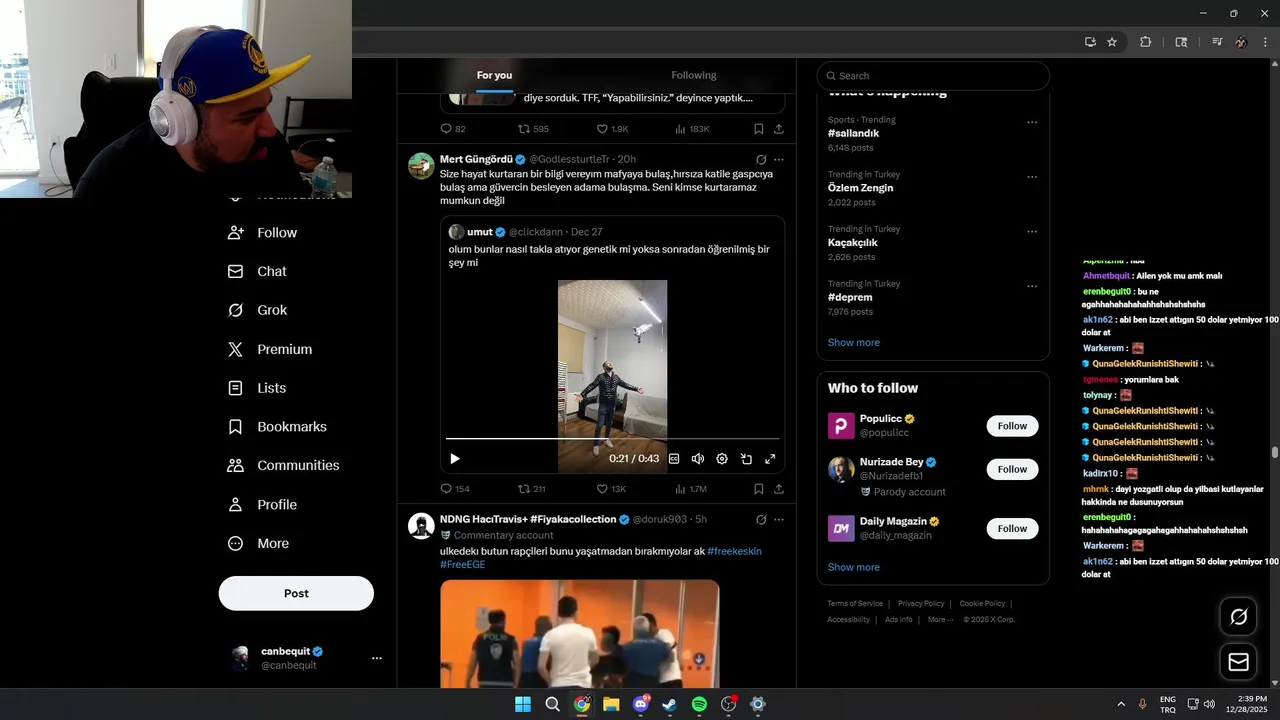1280x720 pixels.
Task: Open Spotify from the taskbar
Action: (699, 704)
